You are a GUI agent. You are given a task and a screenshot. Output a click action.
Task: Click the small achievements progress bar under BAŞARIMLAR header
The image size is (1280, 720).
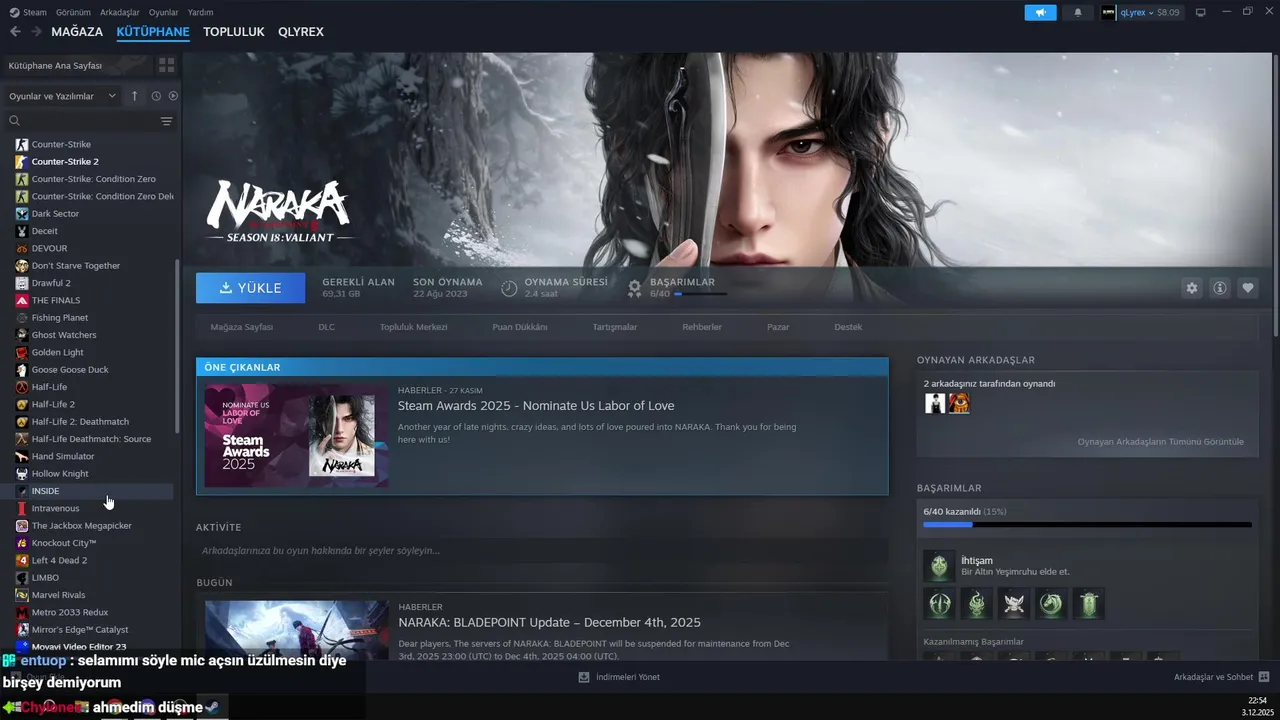[701, 294]
